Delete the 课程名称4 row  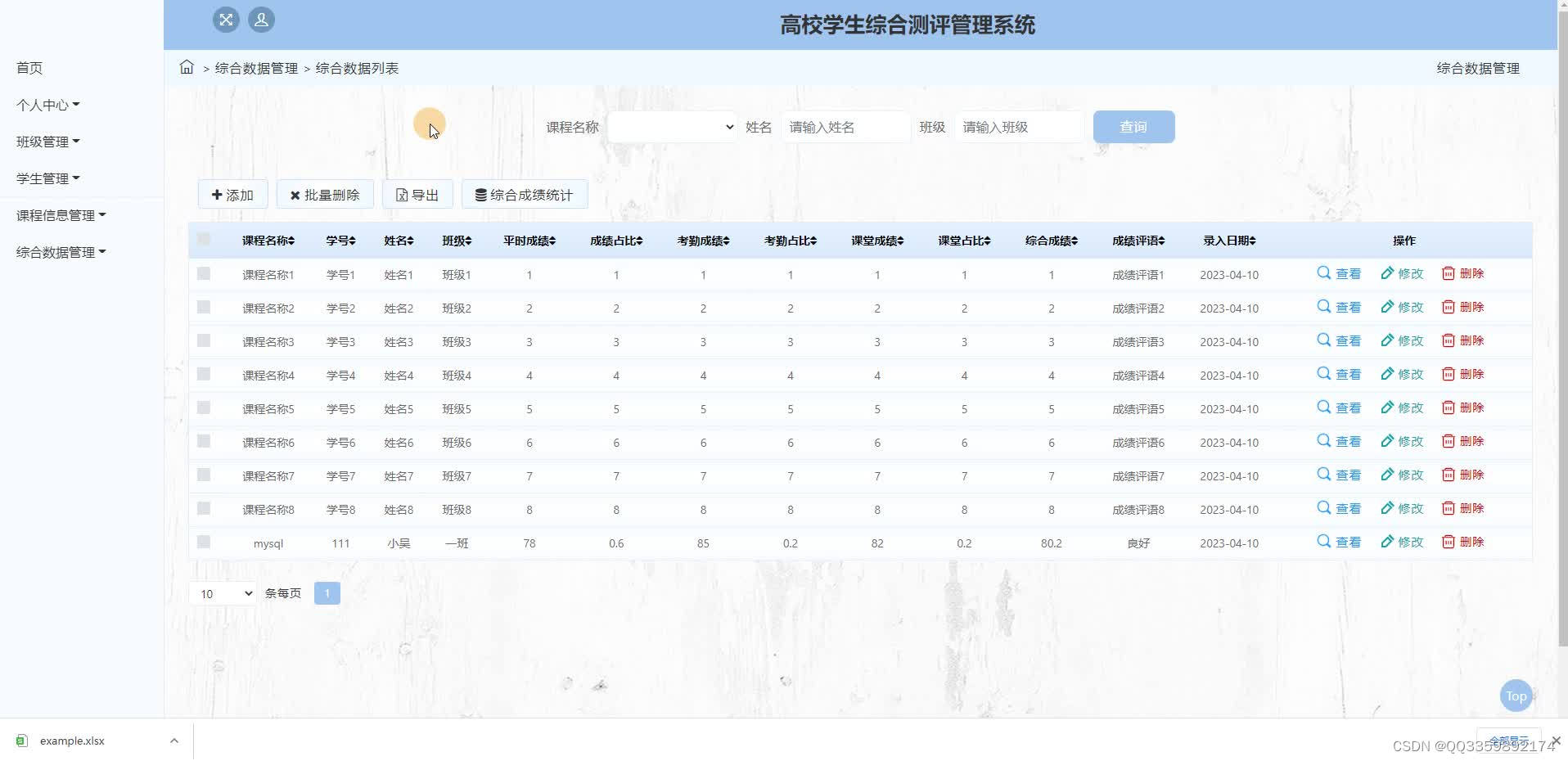coord(1462,374)
